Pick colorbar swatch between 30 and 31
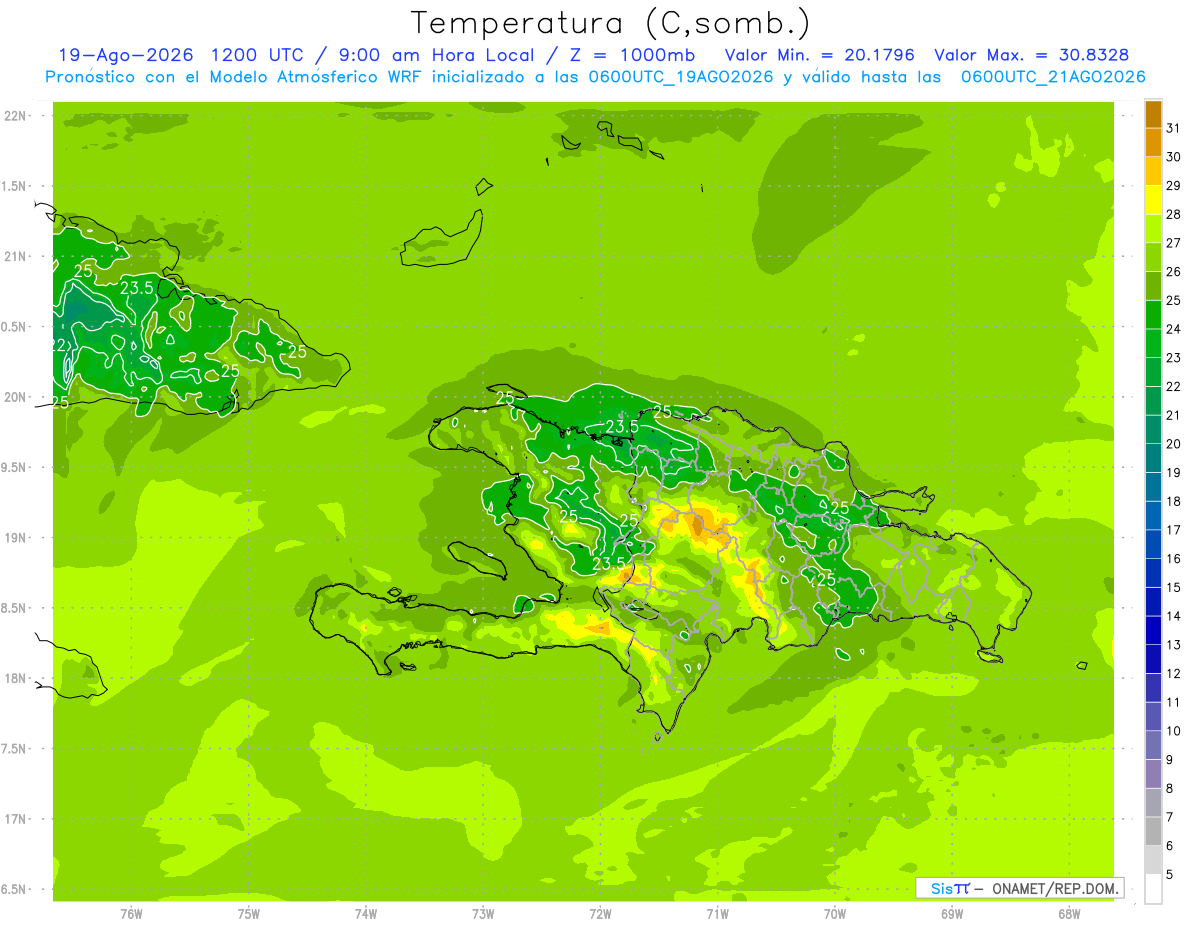This screenshot has width=1200, height=927. (1153, 142)
